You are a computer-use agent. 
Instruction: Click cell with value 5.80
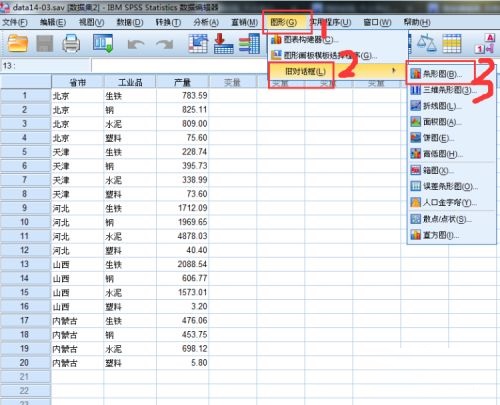pos(182,363)
